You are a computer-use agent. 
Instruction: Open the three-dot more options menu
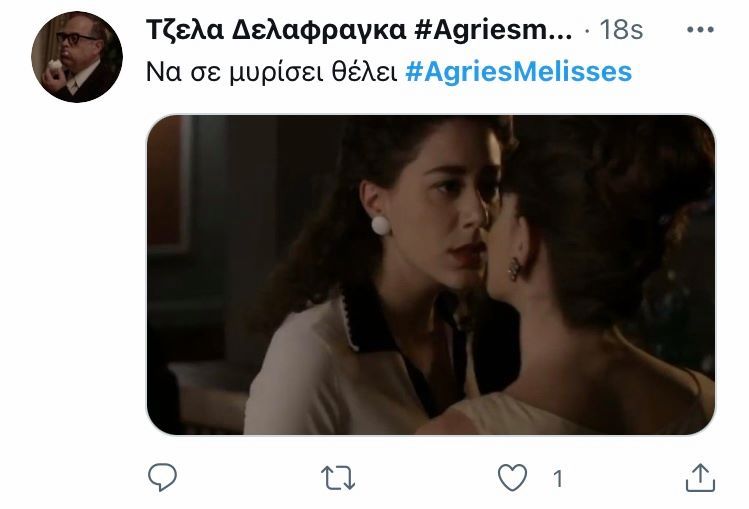point(700,30)
